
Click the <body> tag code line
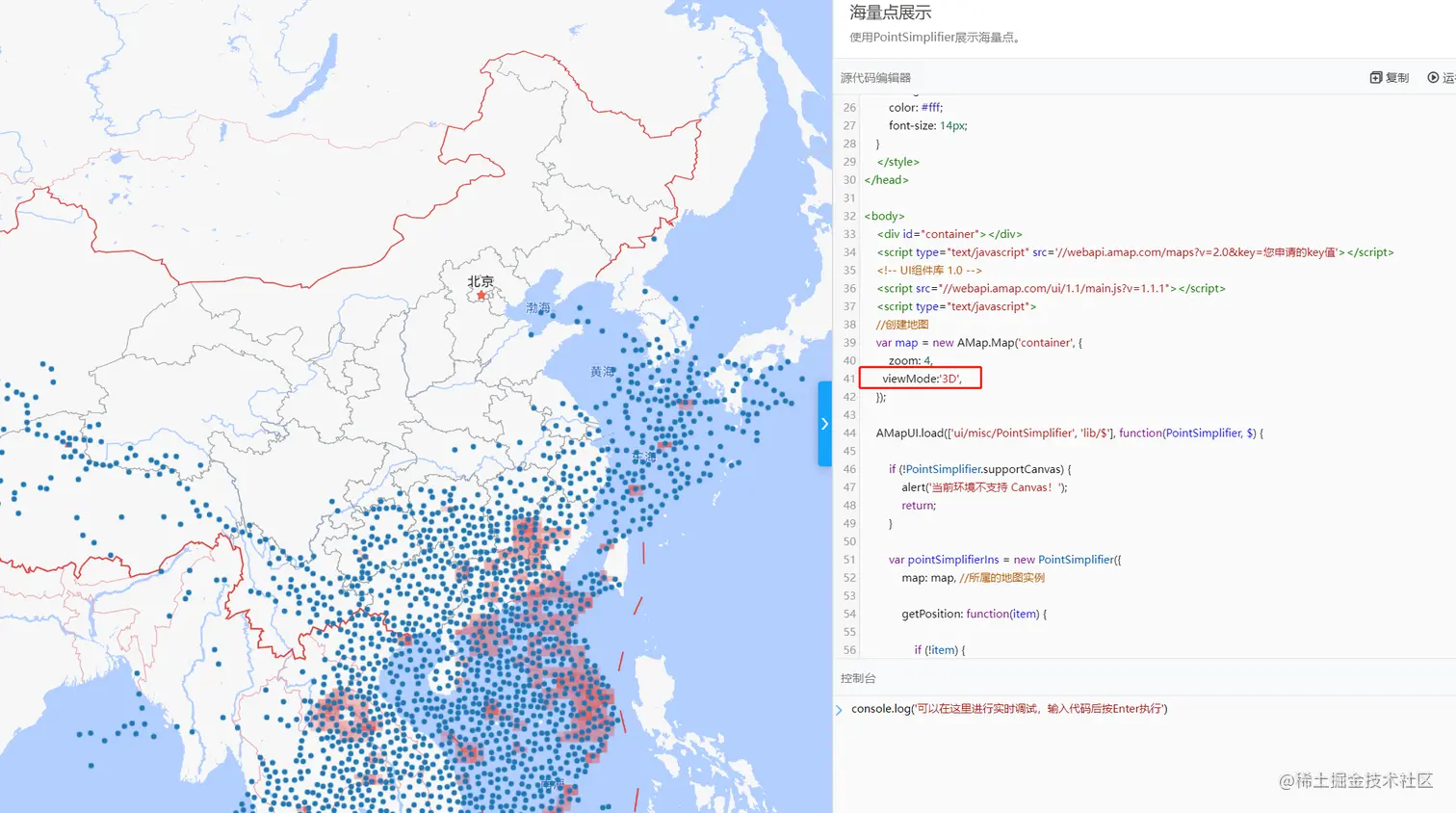click(x=884, y=216)
